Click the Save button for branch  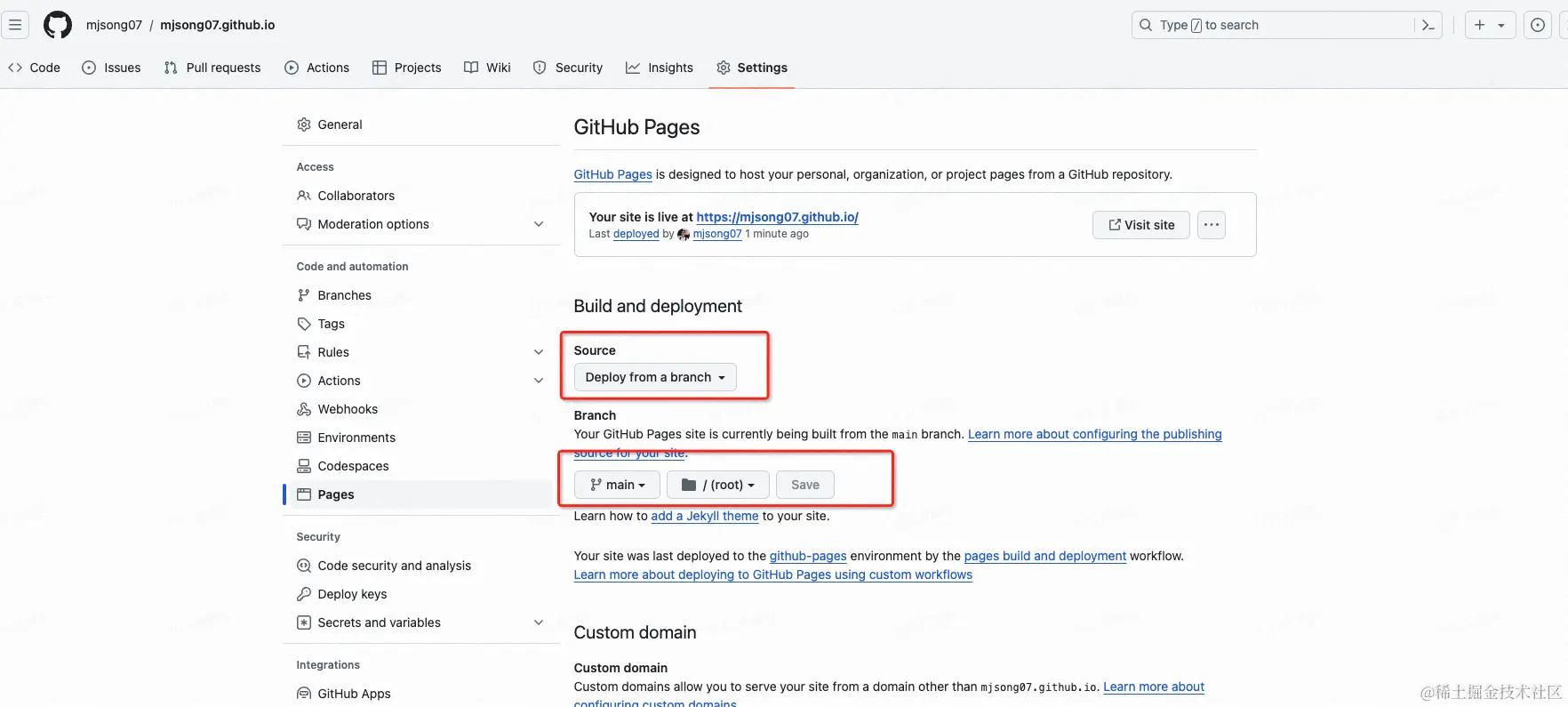(805, 485)
